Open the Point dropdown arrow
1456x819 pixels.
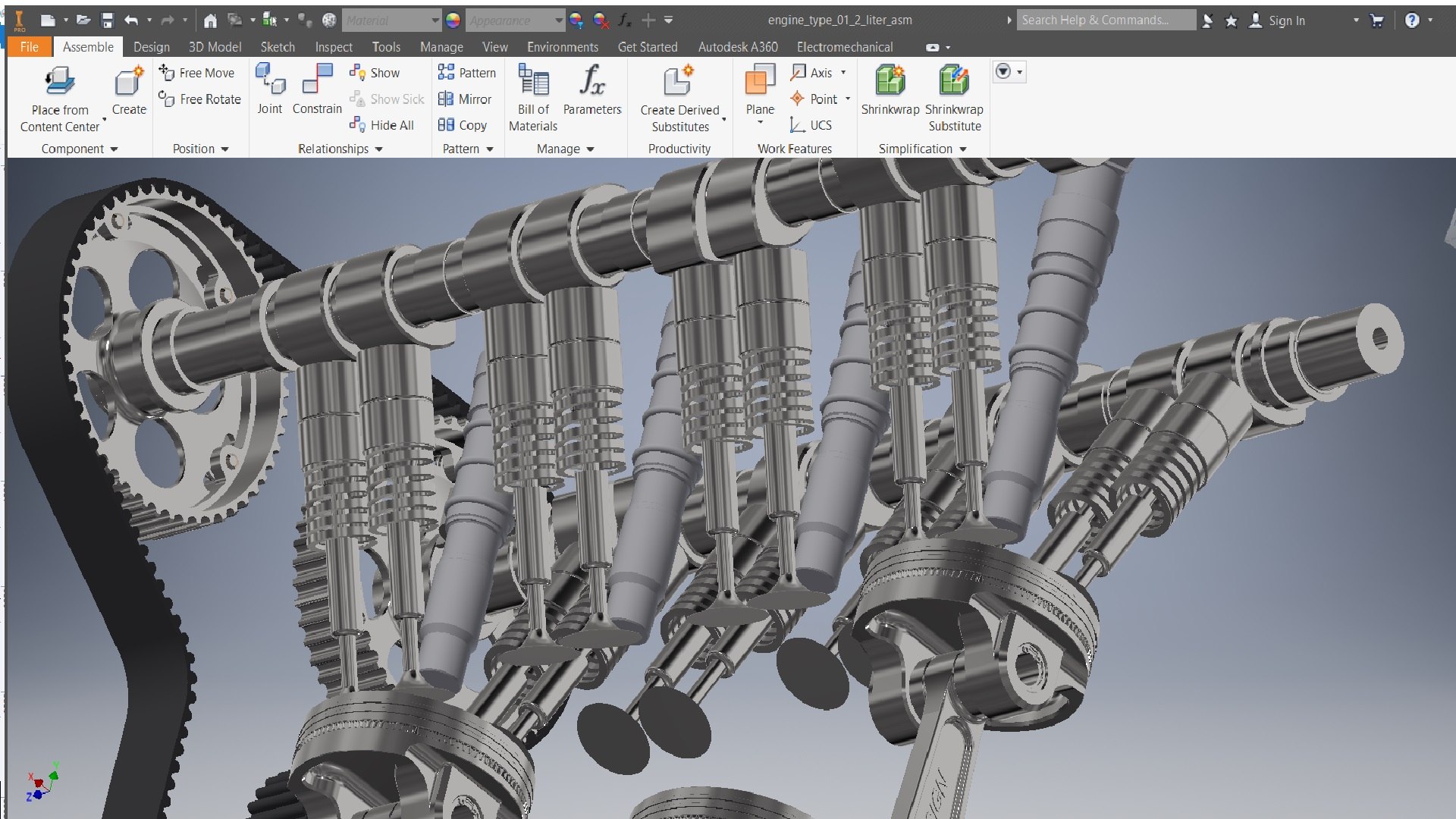(848, 99)
